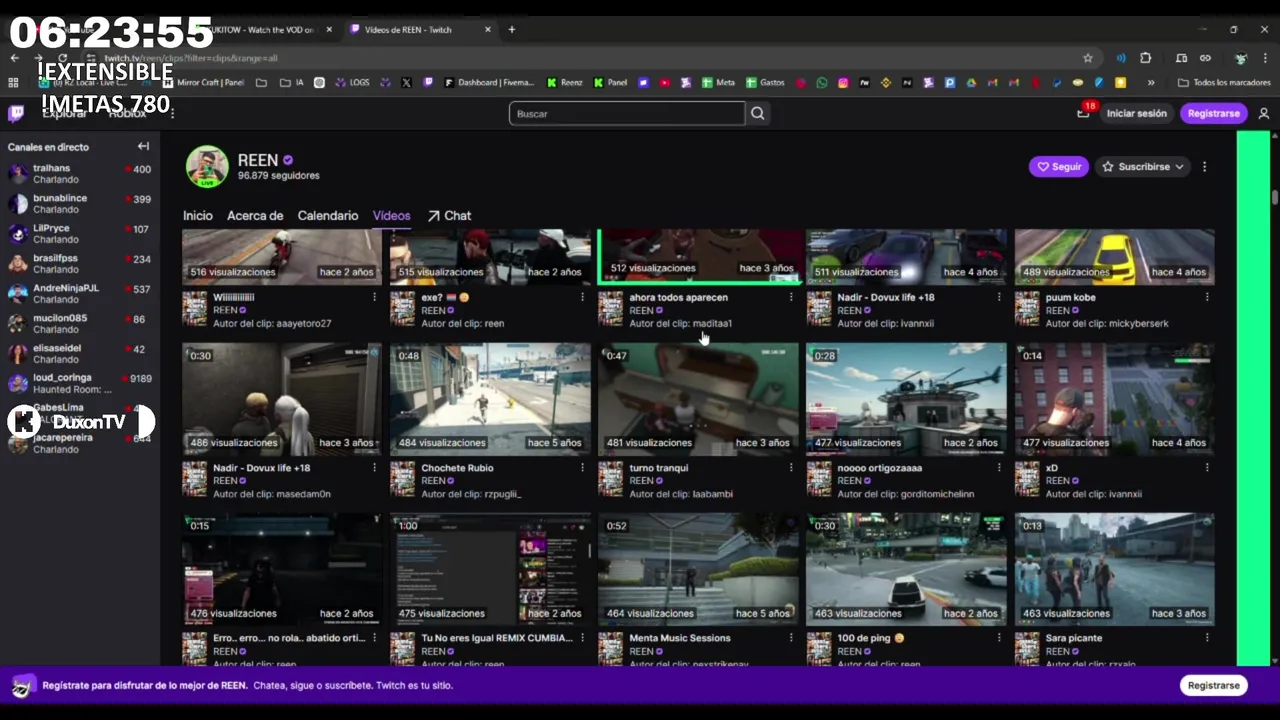
Task: Open options menu for clip turno tranqui
Action: point(790,468)
